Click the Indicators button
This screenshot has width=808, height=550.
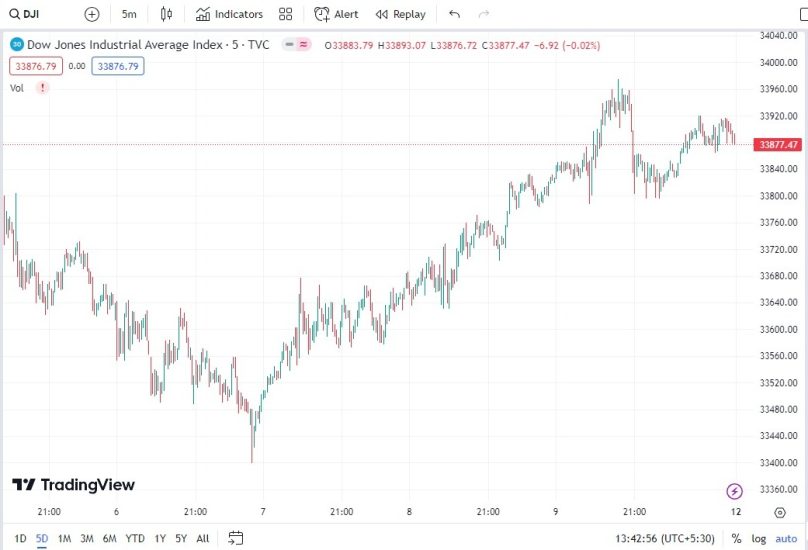point(229,14)
